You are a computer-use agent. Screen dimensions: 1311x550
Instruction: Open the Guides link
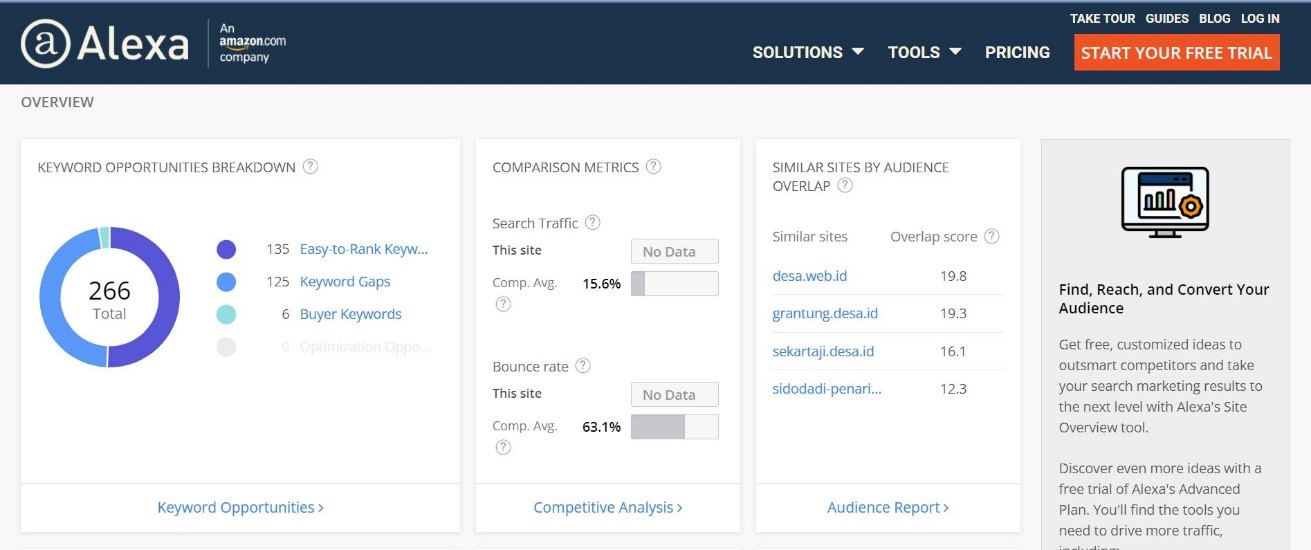tap(1167, 18)
